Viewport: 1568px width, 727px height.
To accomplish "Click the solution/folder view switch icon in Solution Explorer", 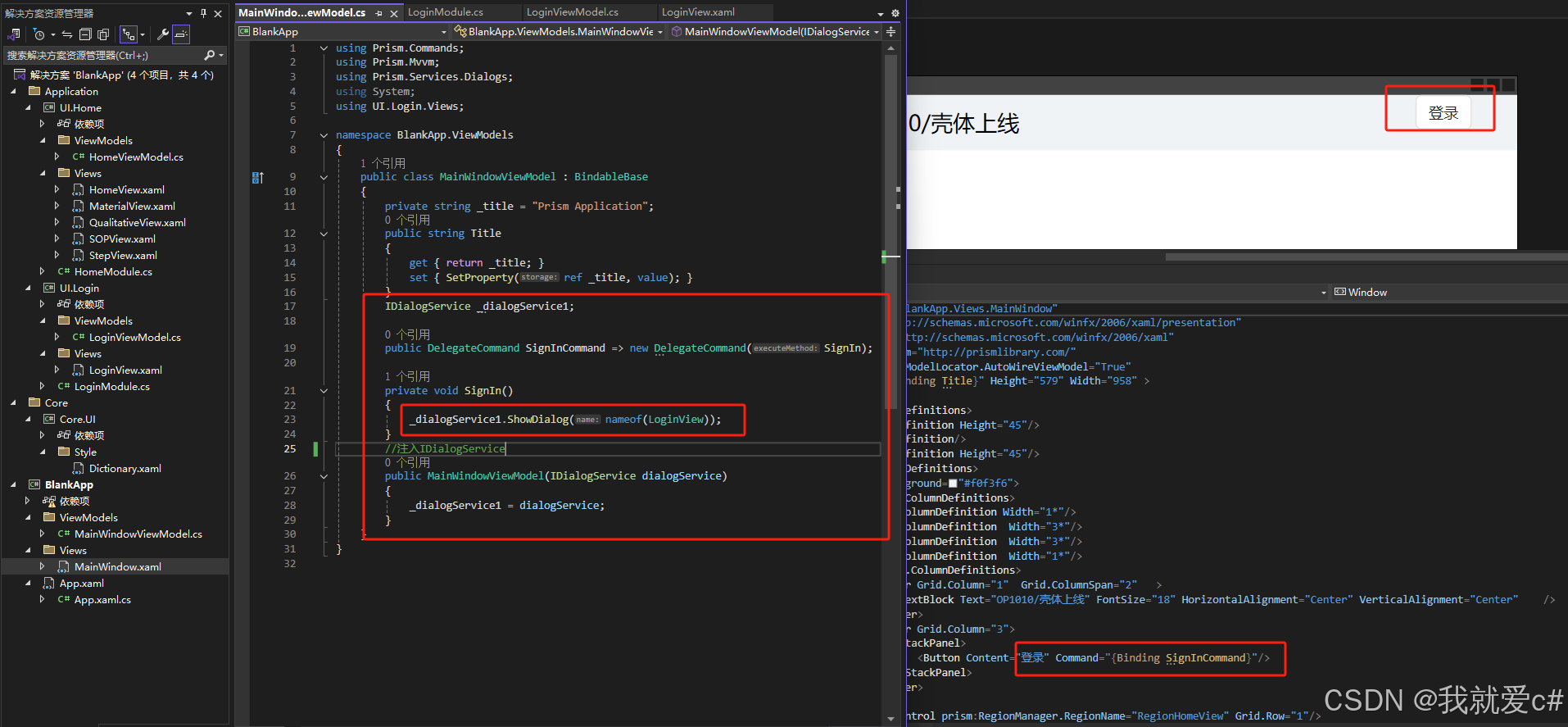I will tap(14, 34).
